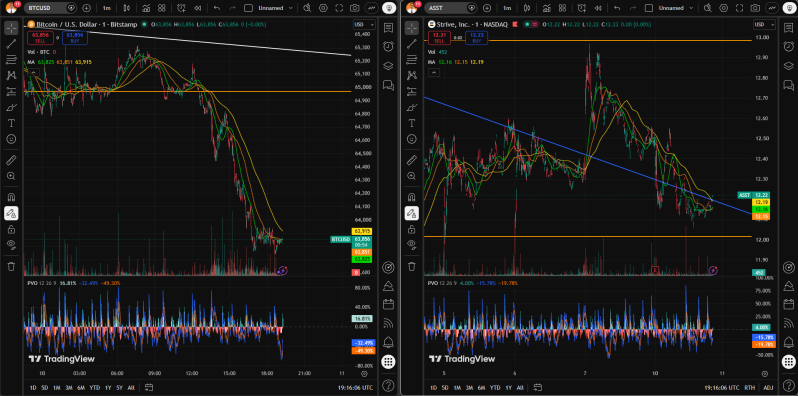Screen dimensions: 798x396
Task: Select the 5D range tab on the Bitcoin chart
Action: [45, 387]
